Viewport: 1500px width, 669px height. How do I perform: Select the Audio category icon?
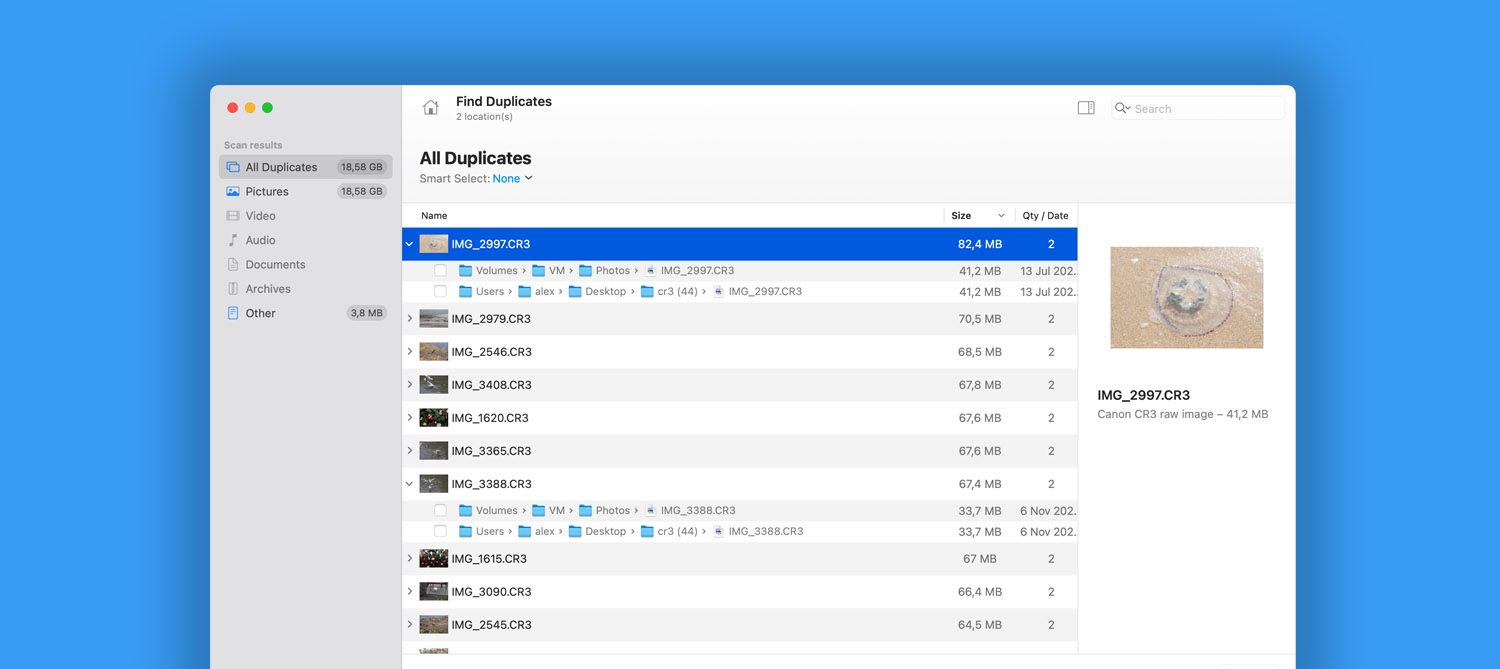pos(234,240)
